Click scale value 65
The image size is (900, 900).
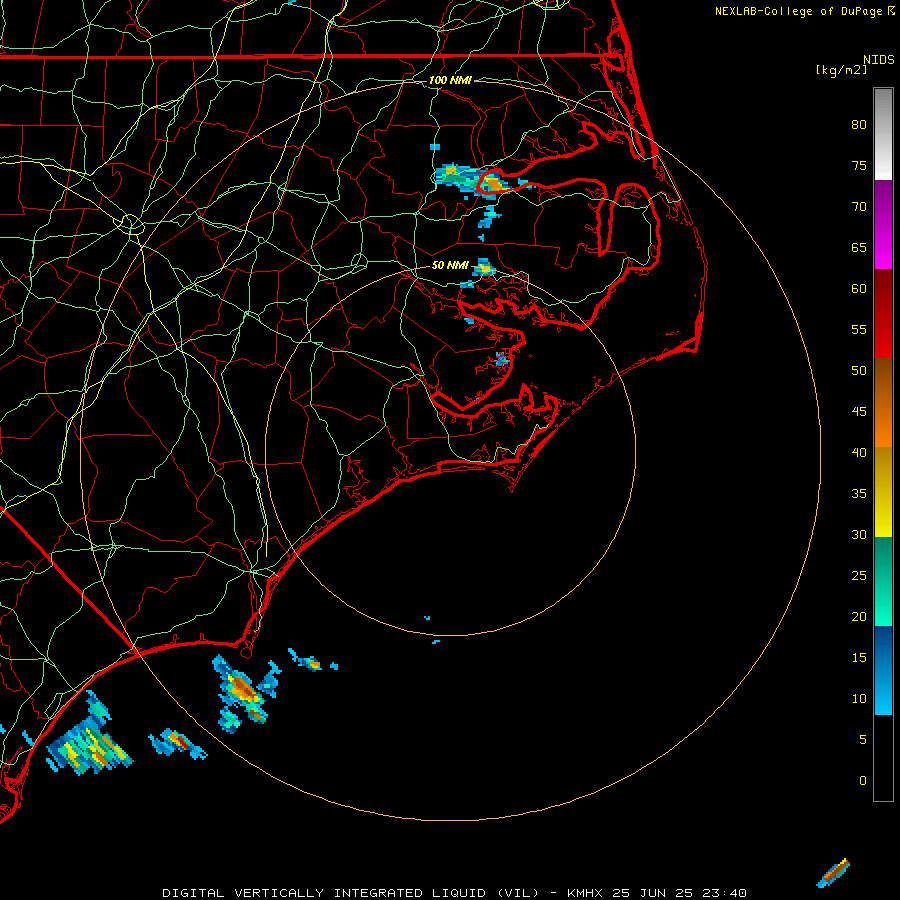(859, 248)
